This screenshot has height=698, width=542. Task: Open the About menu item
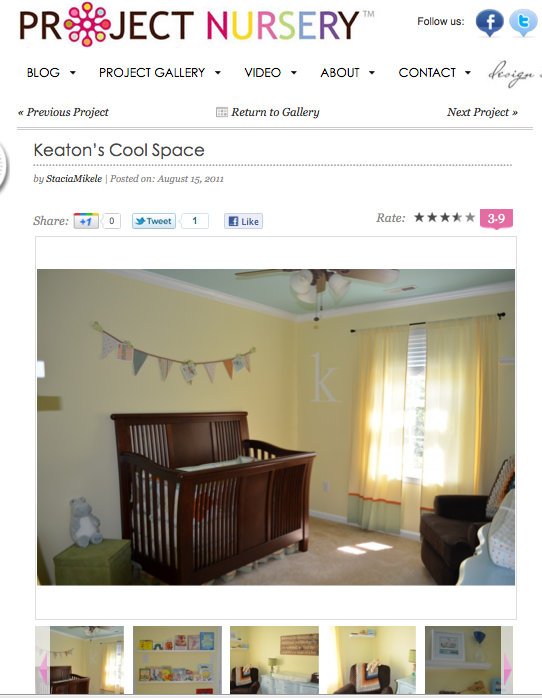click(x=340, y=73)
